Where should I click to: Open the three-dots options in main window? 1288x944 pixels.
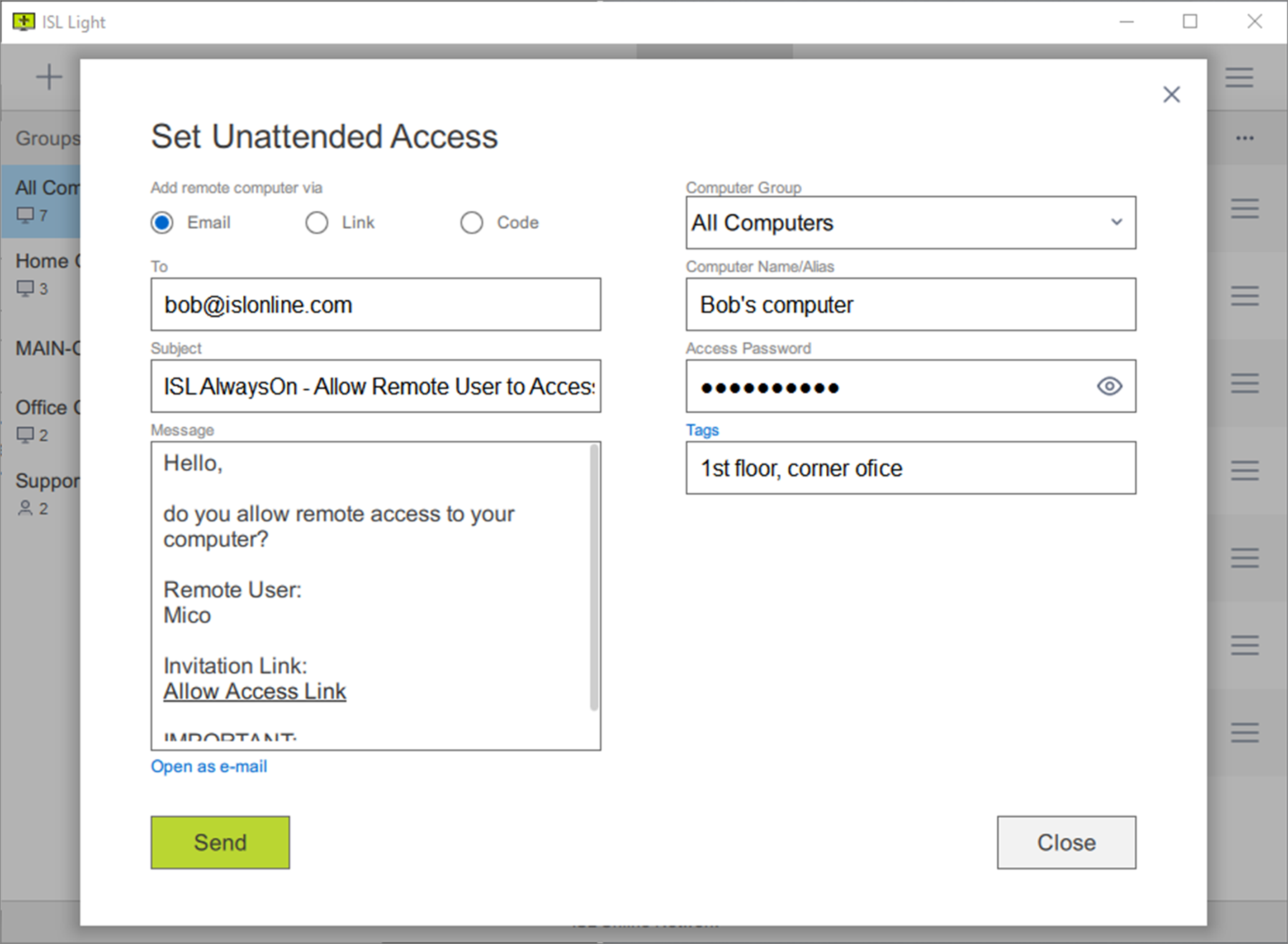pyautogui.click(x=1245, y=138)
